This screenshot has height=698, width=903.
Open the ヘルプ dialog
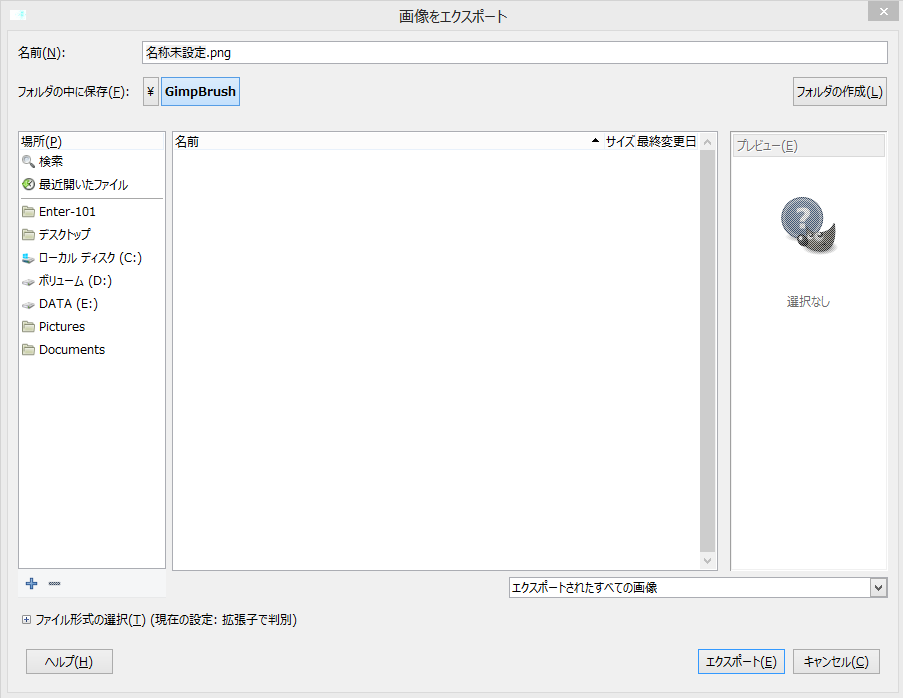click(x=68, y=661)
